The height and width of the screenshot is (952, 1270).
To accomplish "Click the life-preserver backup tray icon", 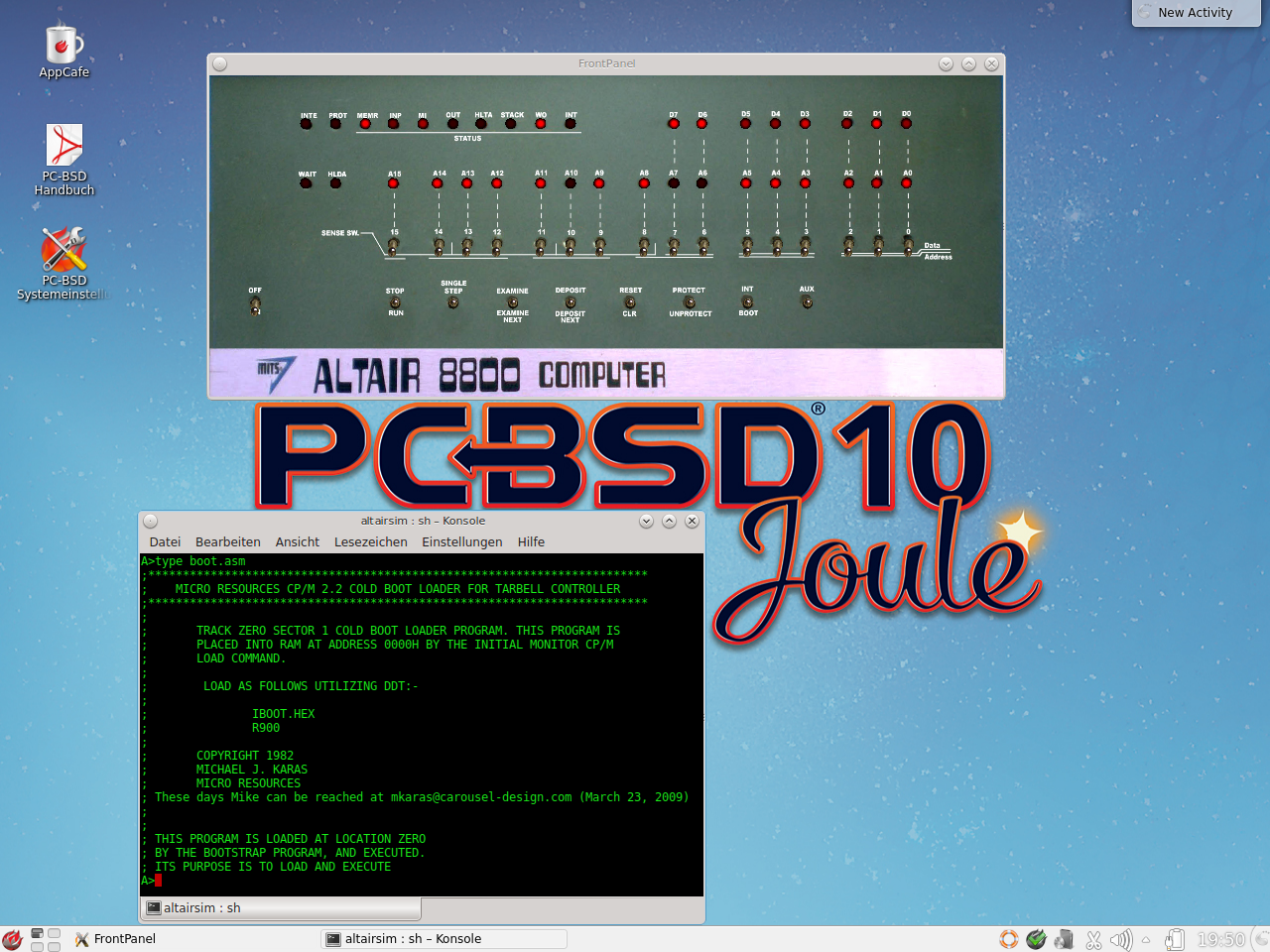I will click(x=1008, y=939).
